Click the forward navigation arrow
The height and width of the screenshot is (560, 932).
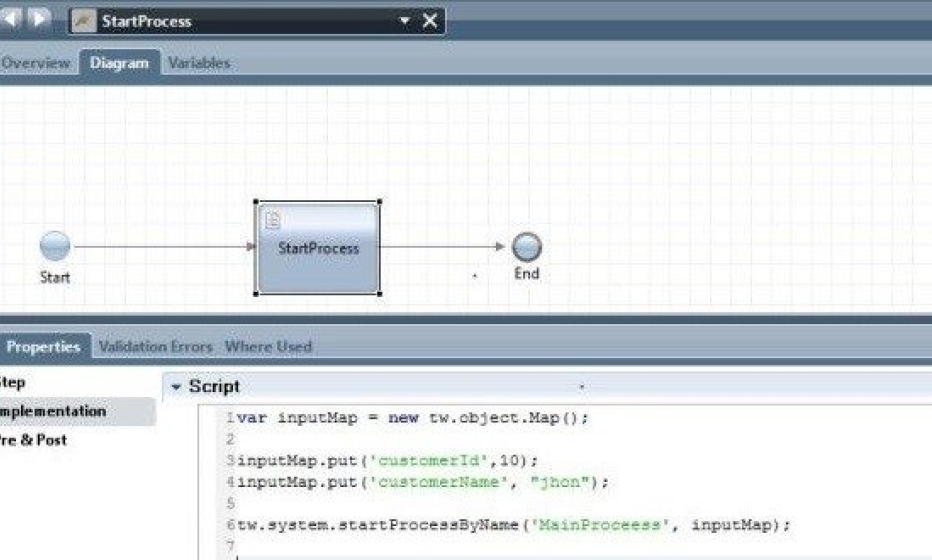pos(40,19)
